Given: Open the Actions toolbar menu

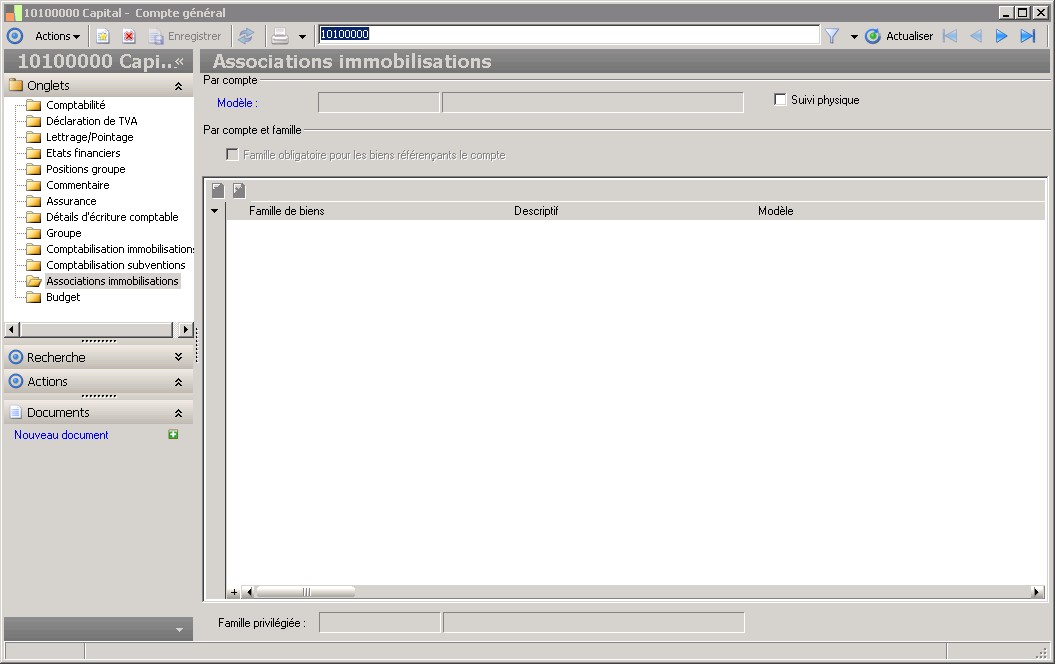Looking at the screenshot, I should (57, 36).
